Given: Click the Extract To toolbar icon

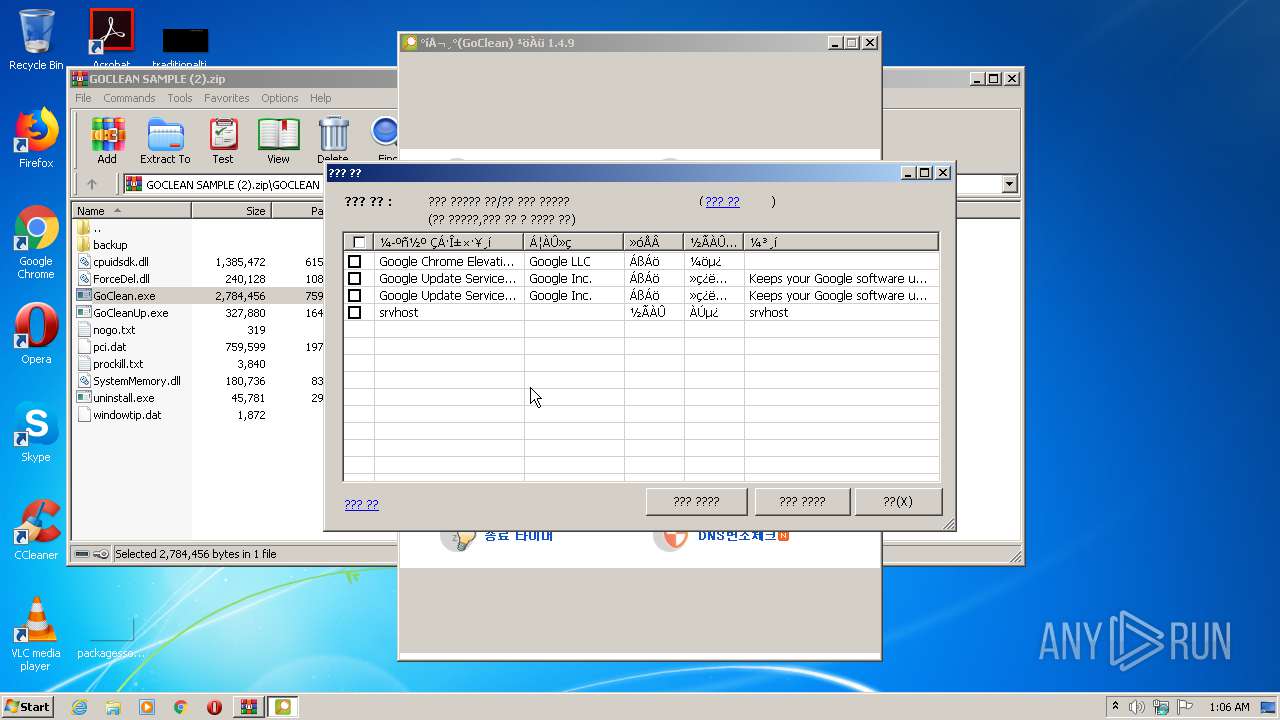Looking at the screenshot, I should pos(165,141).
